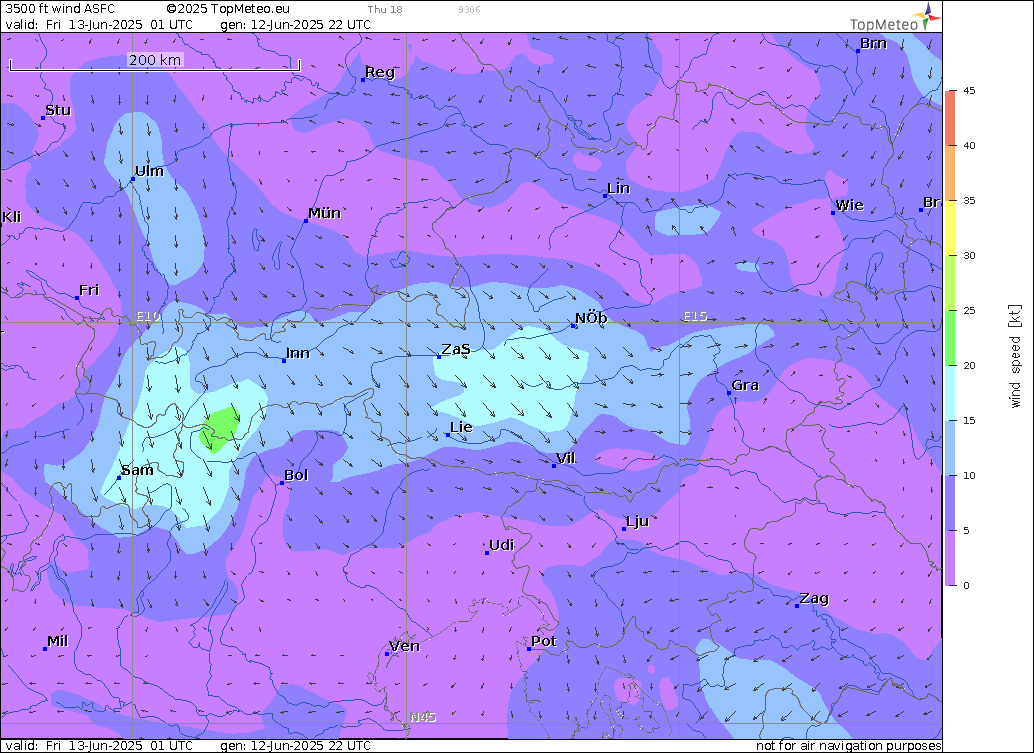Click the green wind maximum patch near Sam
The image size is (1034, 753).
[x=220, y=429]
